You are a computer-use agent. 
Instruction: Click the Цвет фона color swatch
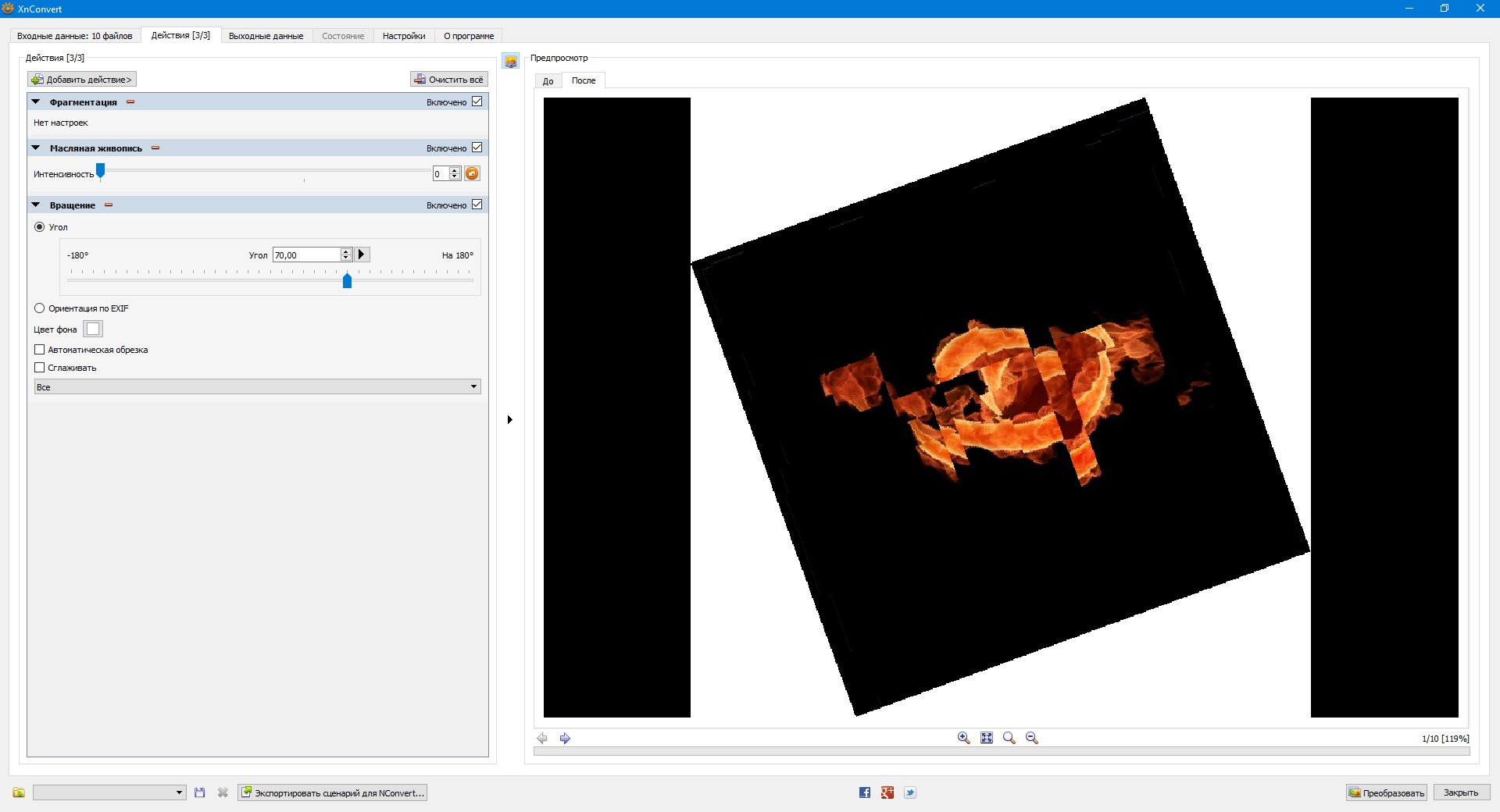pyautogui.click(x=93, y=329)
